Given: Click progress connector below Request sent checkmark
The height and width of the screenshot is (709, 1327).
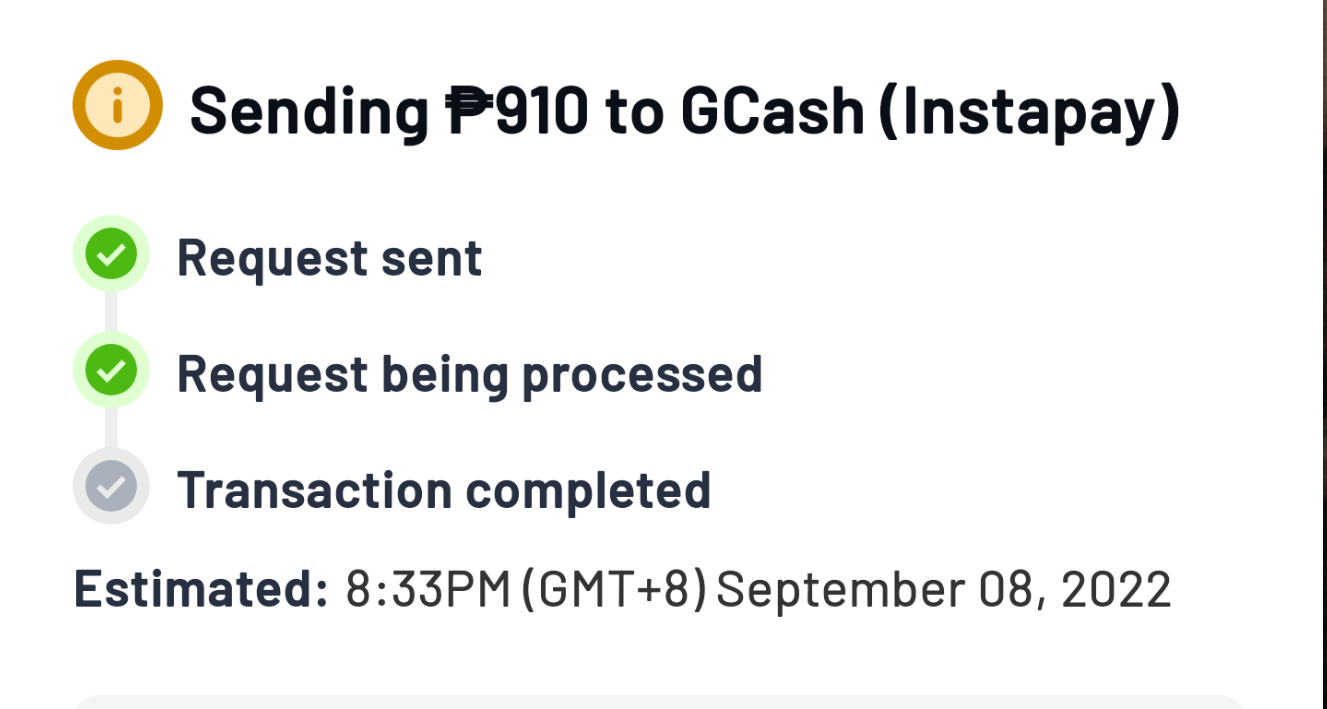Looking at the screenshot, I should click(111, 312).
